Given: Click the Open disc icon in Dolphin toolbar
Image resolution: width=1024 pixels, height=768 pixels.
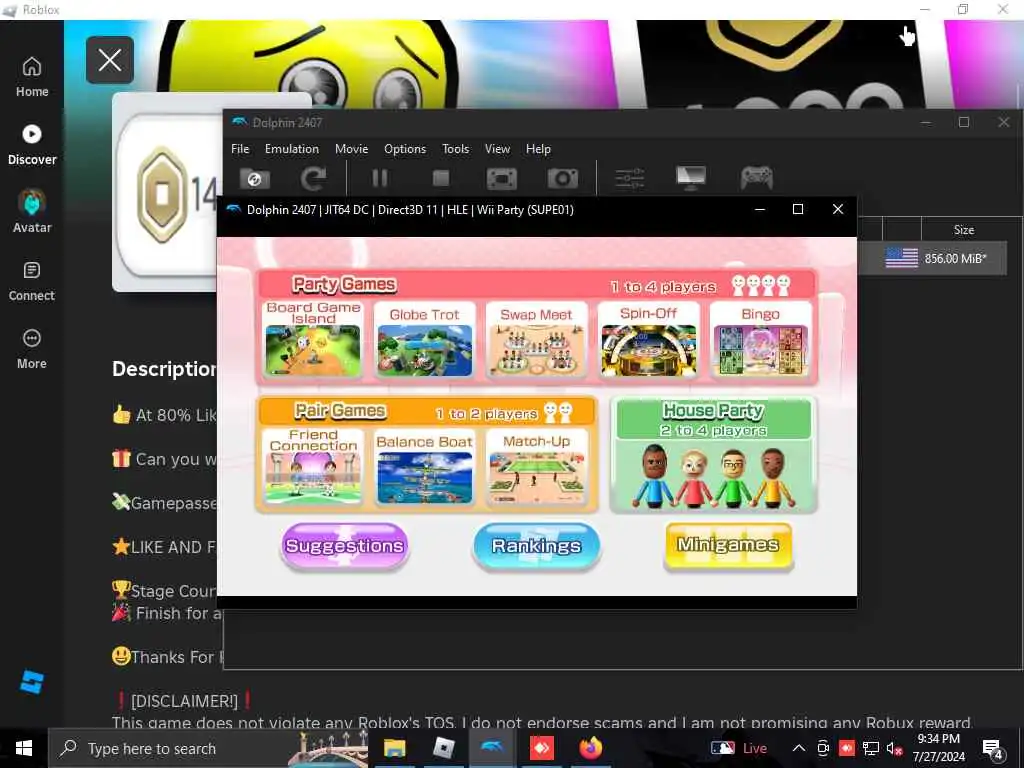Looking at the screenshot, I should click(x=255, y=178).
